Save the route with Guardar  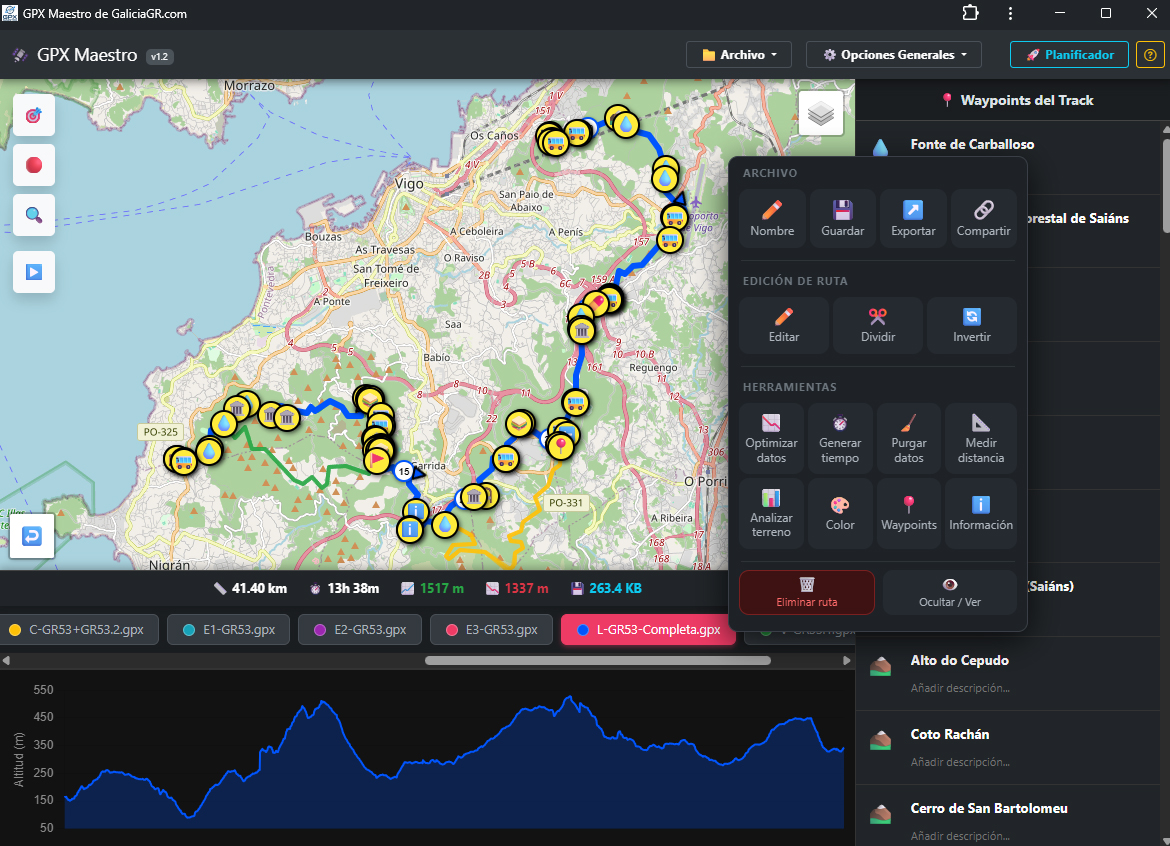click(842, 219)
